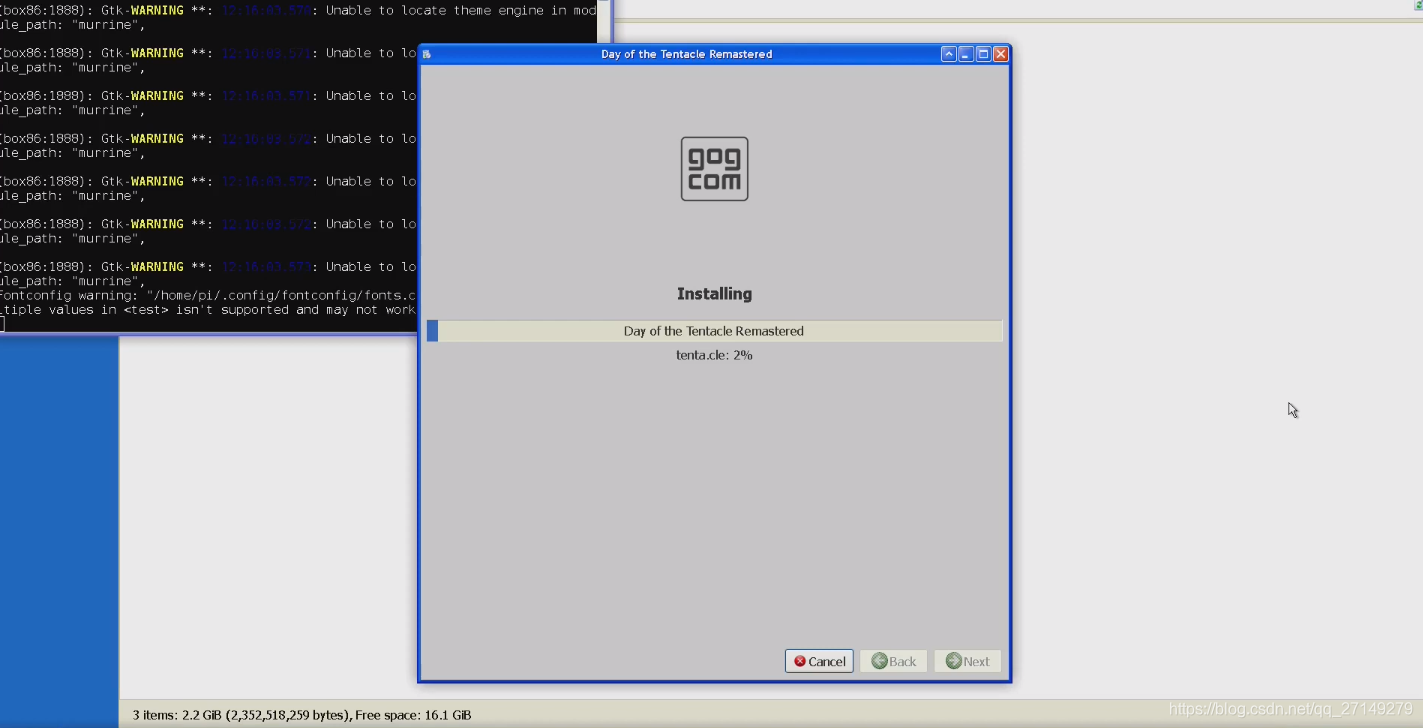This screenshot has width=1423, height=728.
Task: Close the installer window
Action: tap(1000, 54)
